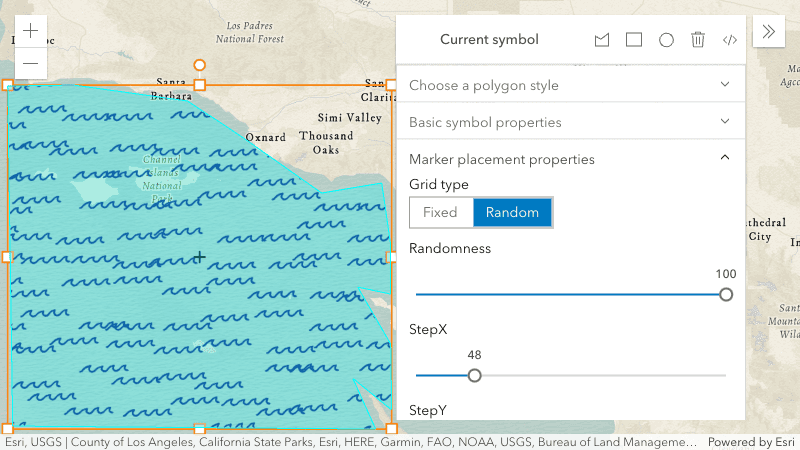Viewport: 800px width, 450px height.
Task: Collapse the side panel with double chevron
Action: click(769, 31)
